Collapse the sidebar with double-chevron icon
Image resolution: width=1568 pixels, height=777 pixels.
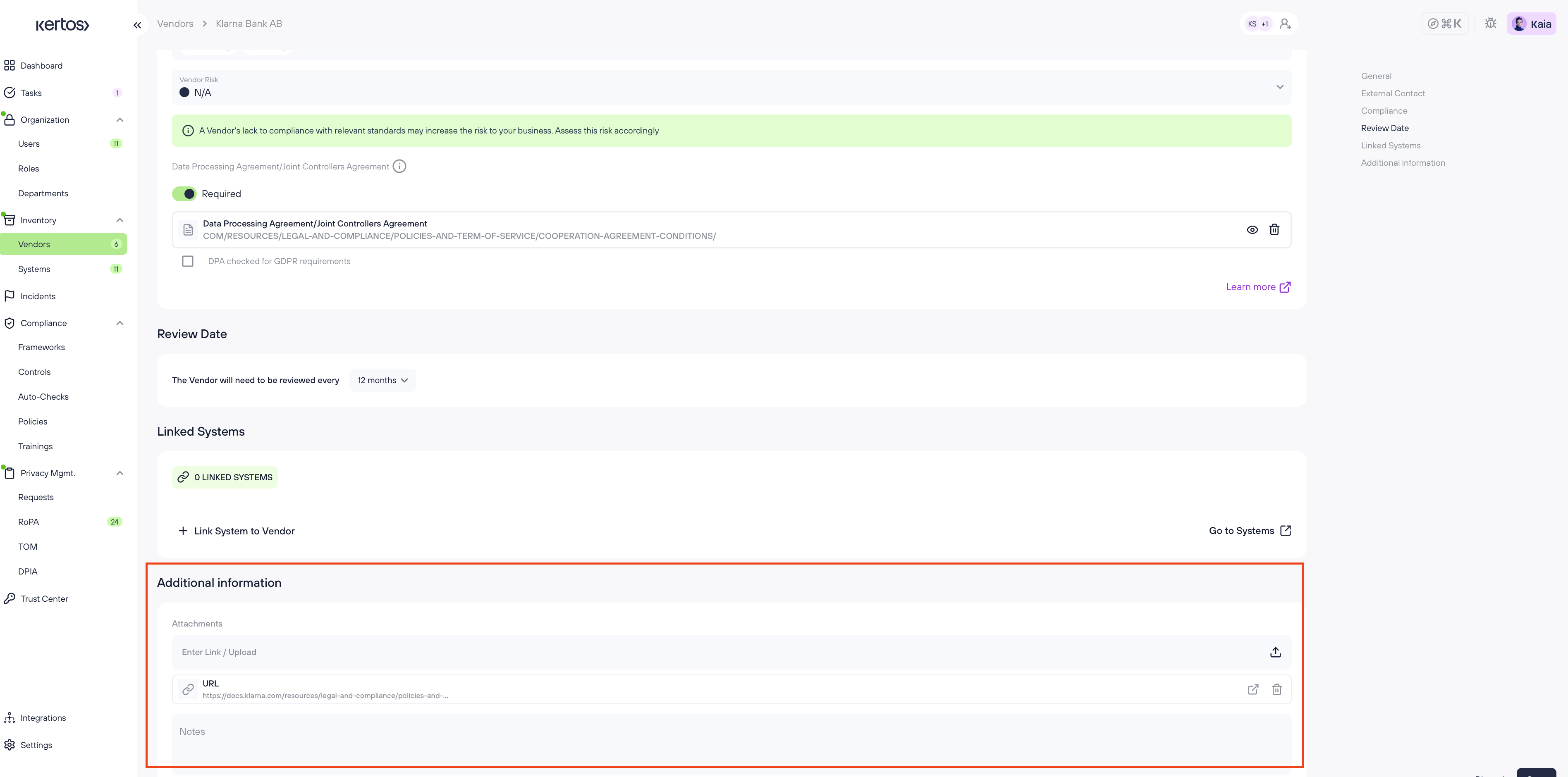pyautogui.click(x=138, y=25)
